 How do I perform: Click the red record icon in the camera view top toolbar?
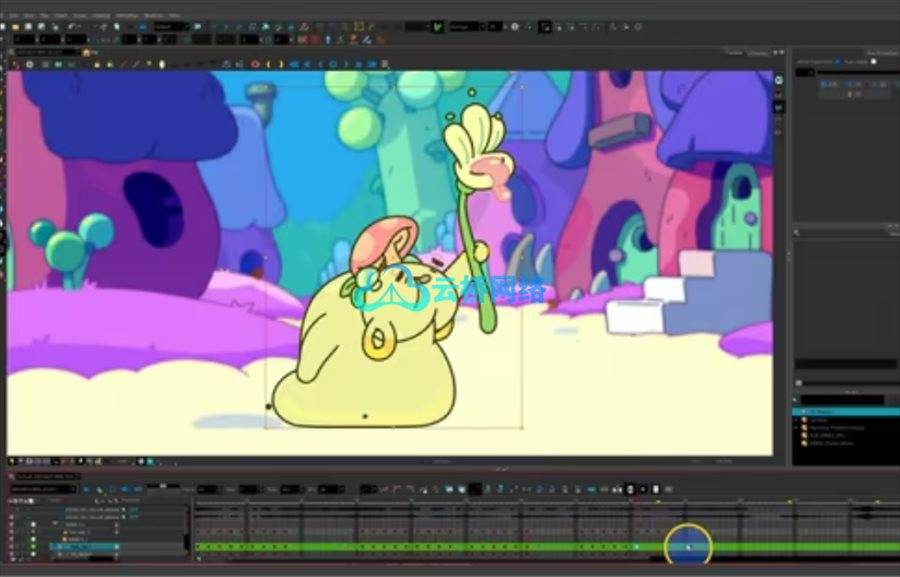pos(255,63)
